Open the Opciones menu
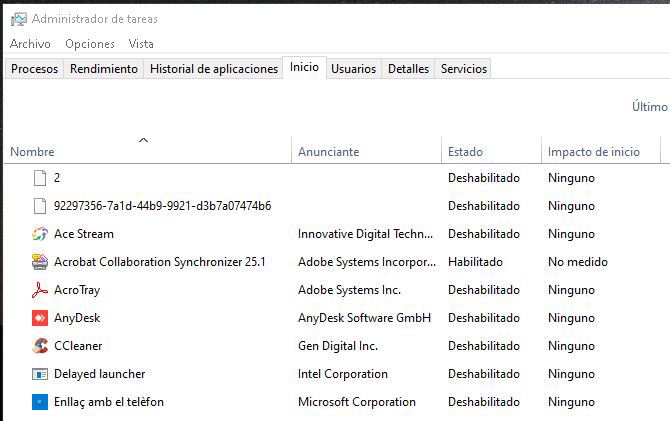Viewport: 670px width, 421px height. [x=90, y=44]
